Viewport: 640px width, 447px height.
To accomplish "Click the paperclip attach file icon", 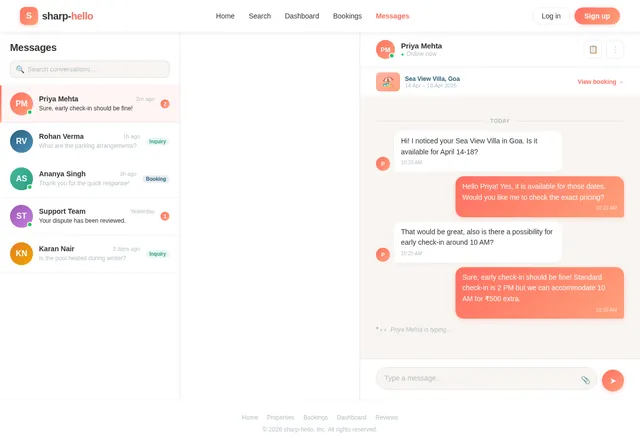I will click(x=585, y=380).
